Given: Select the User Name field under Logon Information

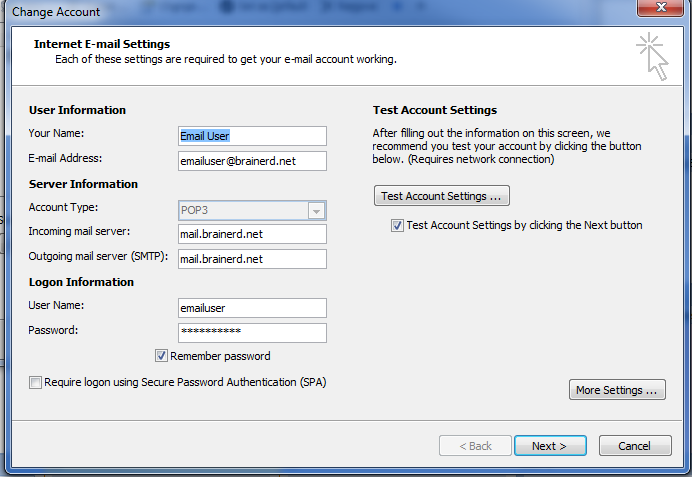Looking at the screenshot, I should [x=252, y=308].
